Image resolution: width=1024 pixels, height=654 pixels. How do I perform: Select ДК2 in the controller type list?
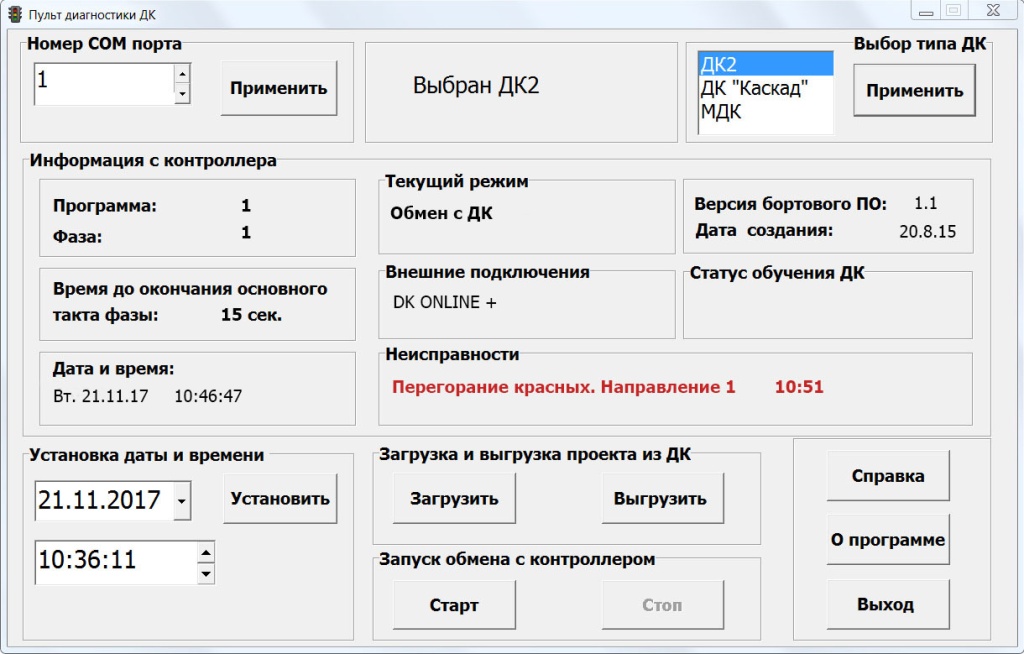click(x=765, y=65)
